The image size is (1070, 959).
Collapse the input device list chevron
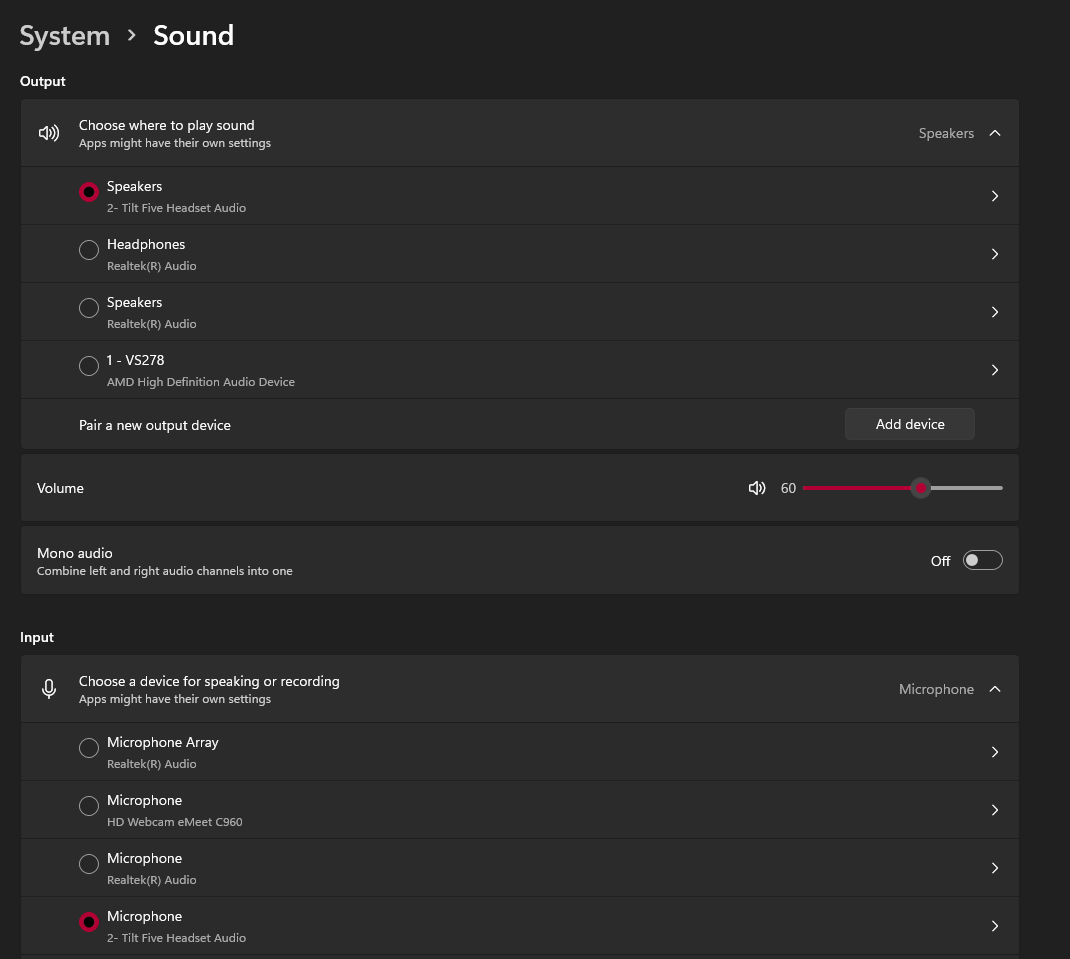click(995, 689)
